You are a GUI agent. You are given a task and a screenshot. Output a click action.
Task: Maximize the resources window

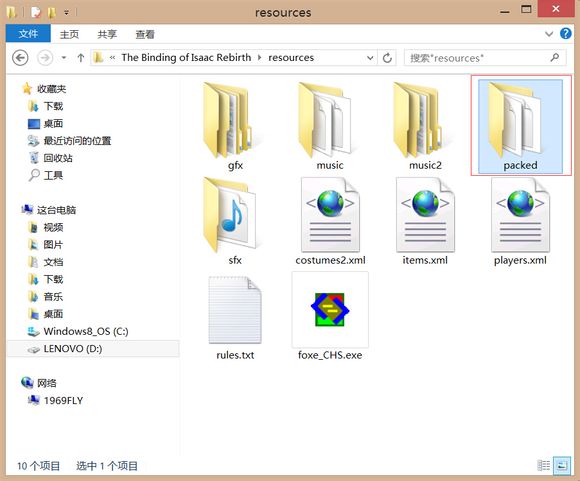click(526, 10)
